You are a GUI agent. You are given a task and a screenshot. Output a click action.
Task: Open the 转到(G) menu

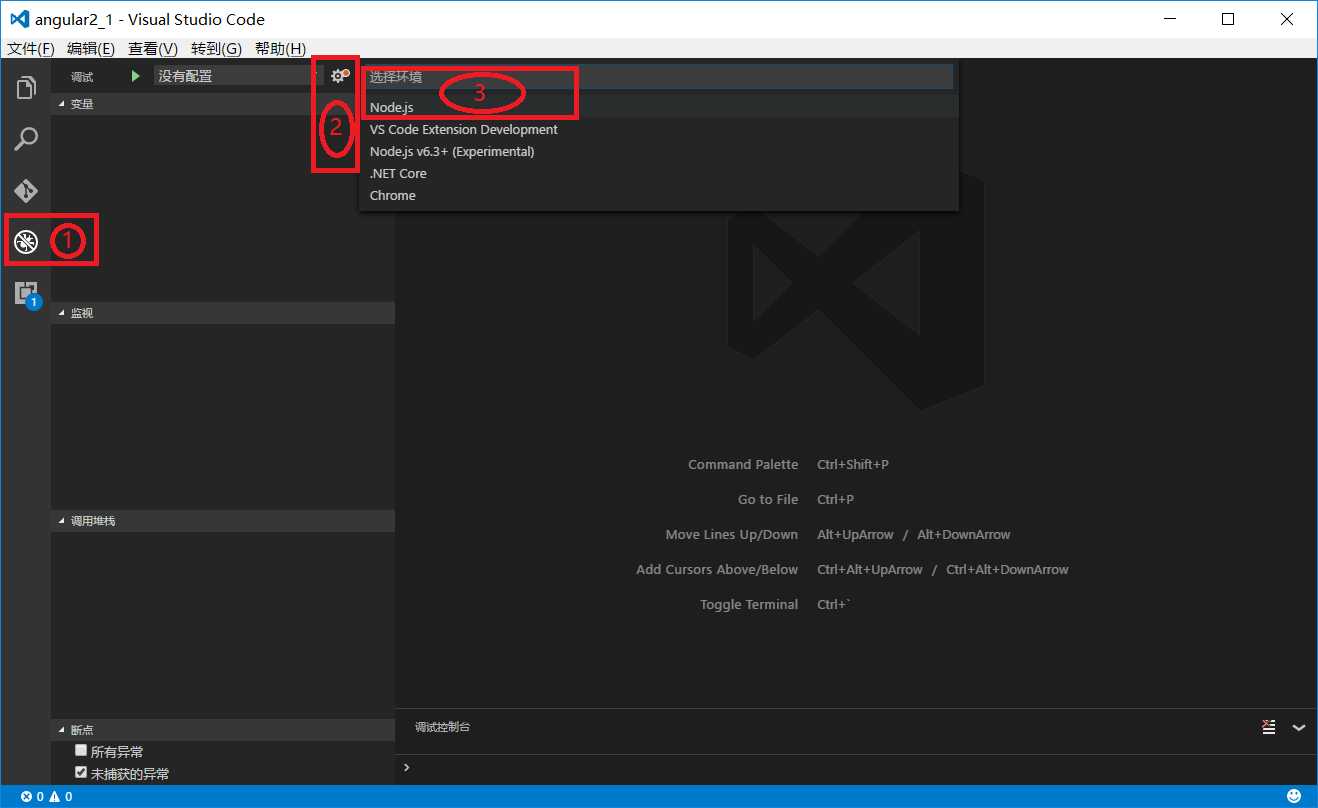pos(216,48)
